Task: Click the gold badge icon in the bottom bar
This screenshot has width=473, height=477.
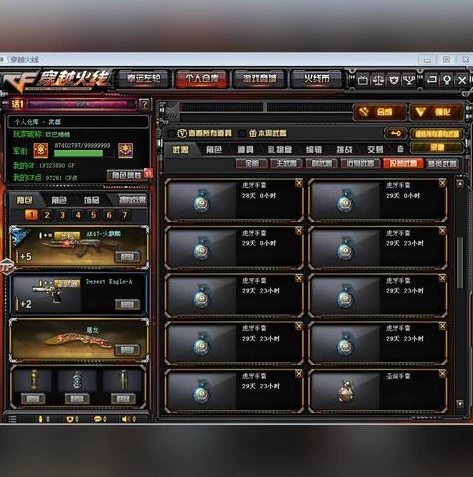Action: (x=72, y=419)
